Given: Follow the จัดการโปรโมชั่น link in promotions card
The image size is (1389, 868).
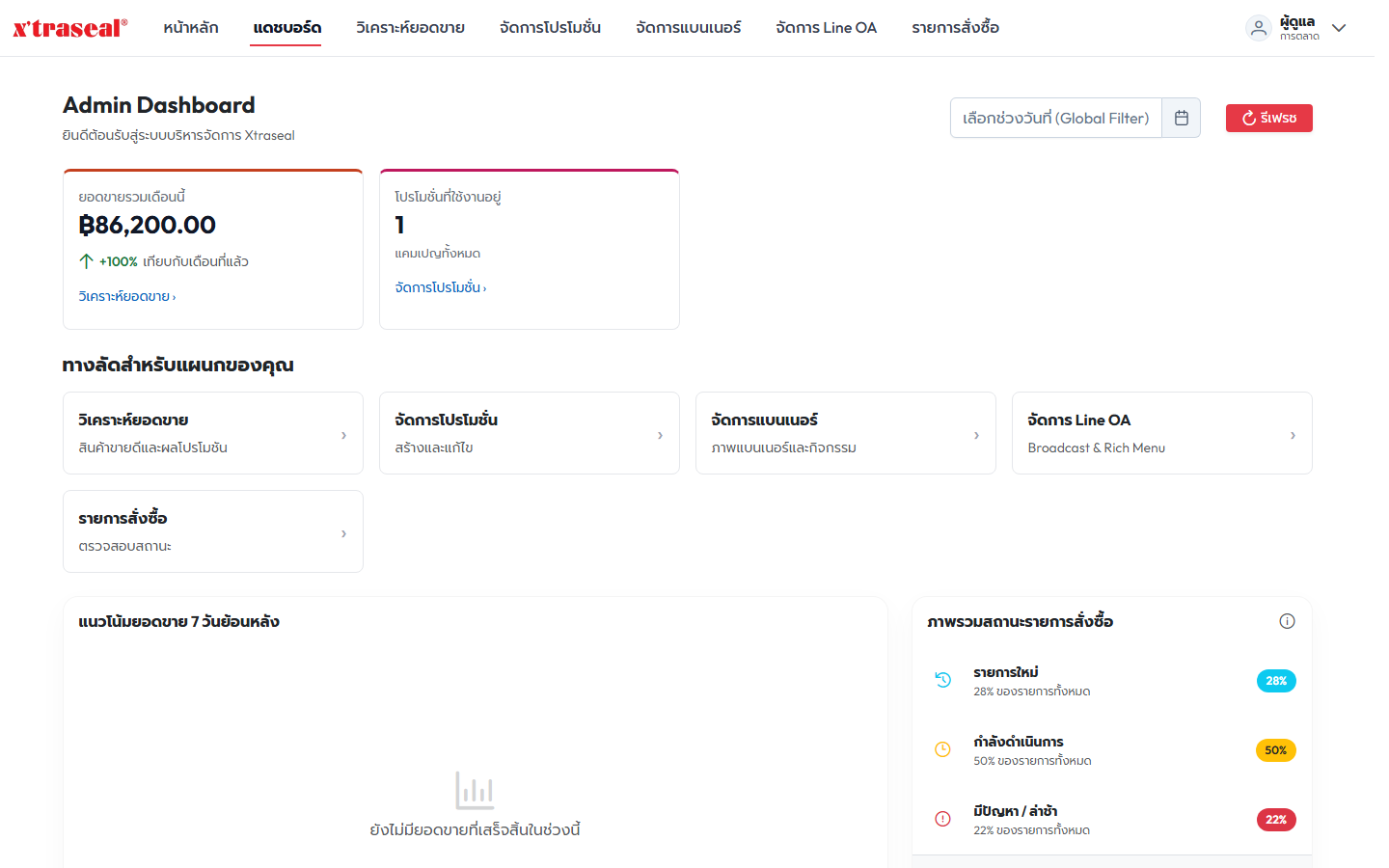Looking at the screenshot, I should point(441,287).
